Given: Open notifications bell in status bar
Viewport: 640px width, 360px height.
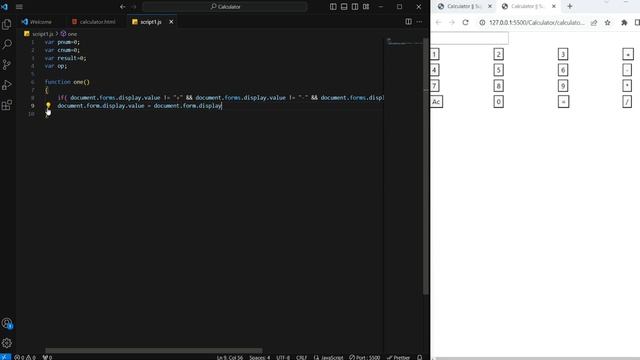Looking at the screenshot, I should pos(420,357).
